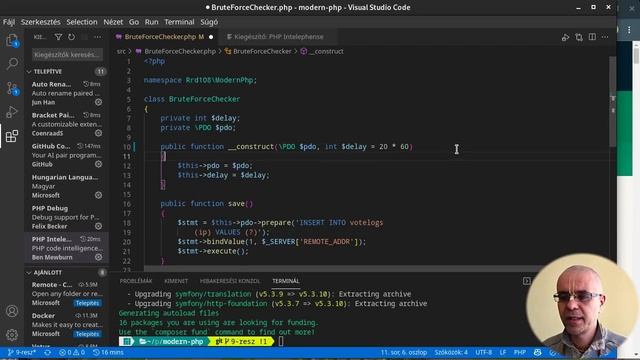The height and width of the screenshot is (360, 640).
Task: Open errors and warnings count in status bar
Action: pyautogui.click(x=72, y=352)
